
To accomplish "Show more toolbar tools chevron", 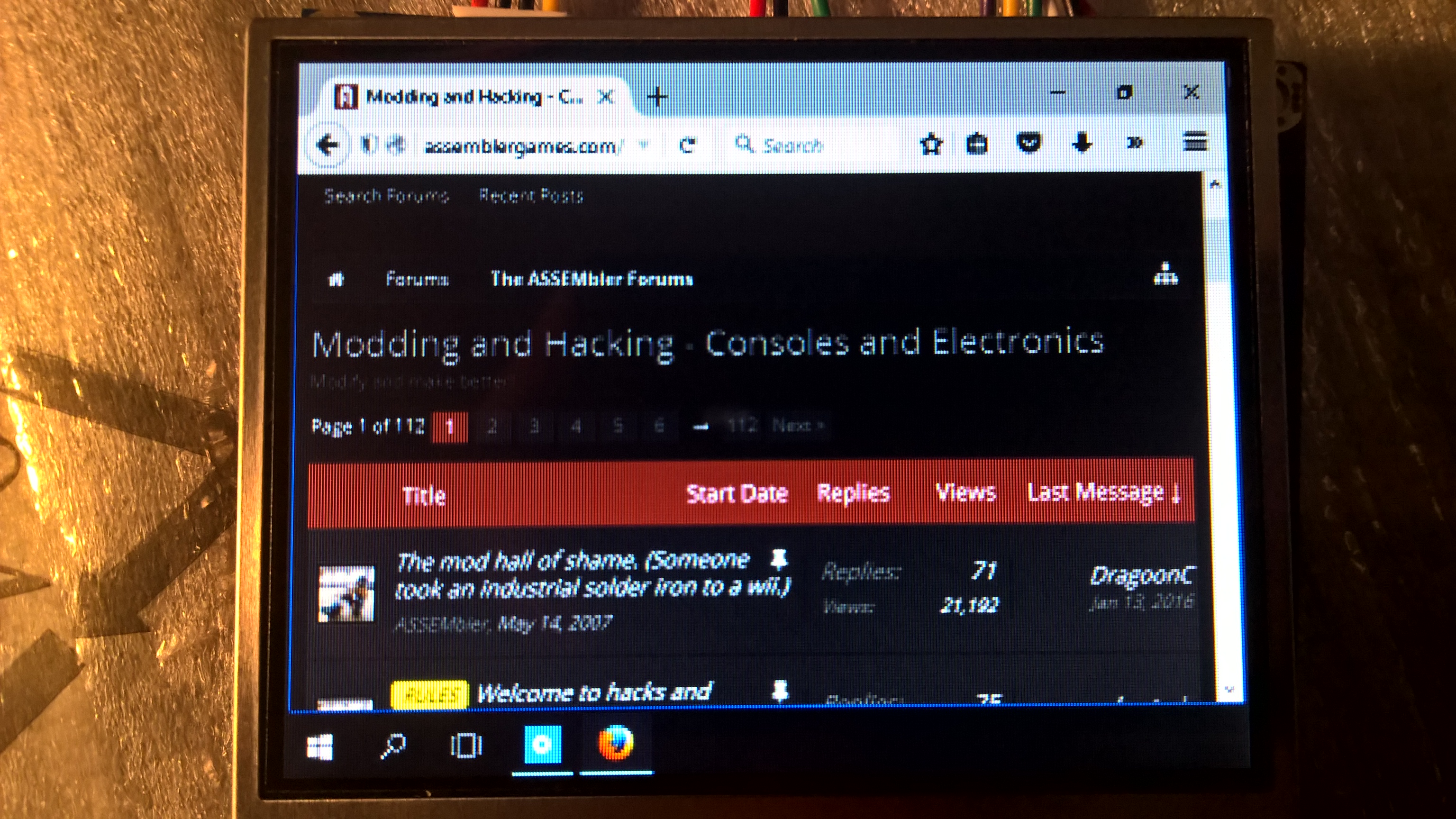I will click(1134, 142).
